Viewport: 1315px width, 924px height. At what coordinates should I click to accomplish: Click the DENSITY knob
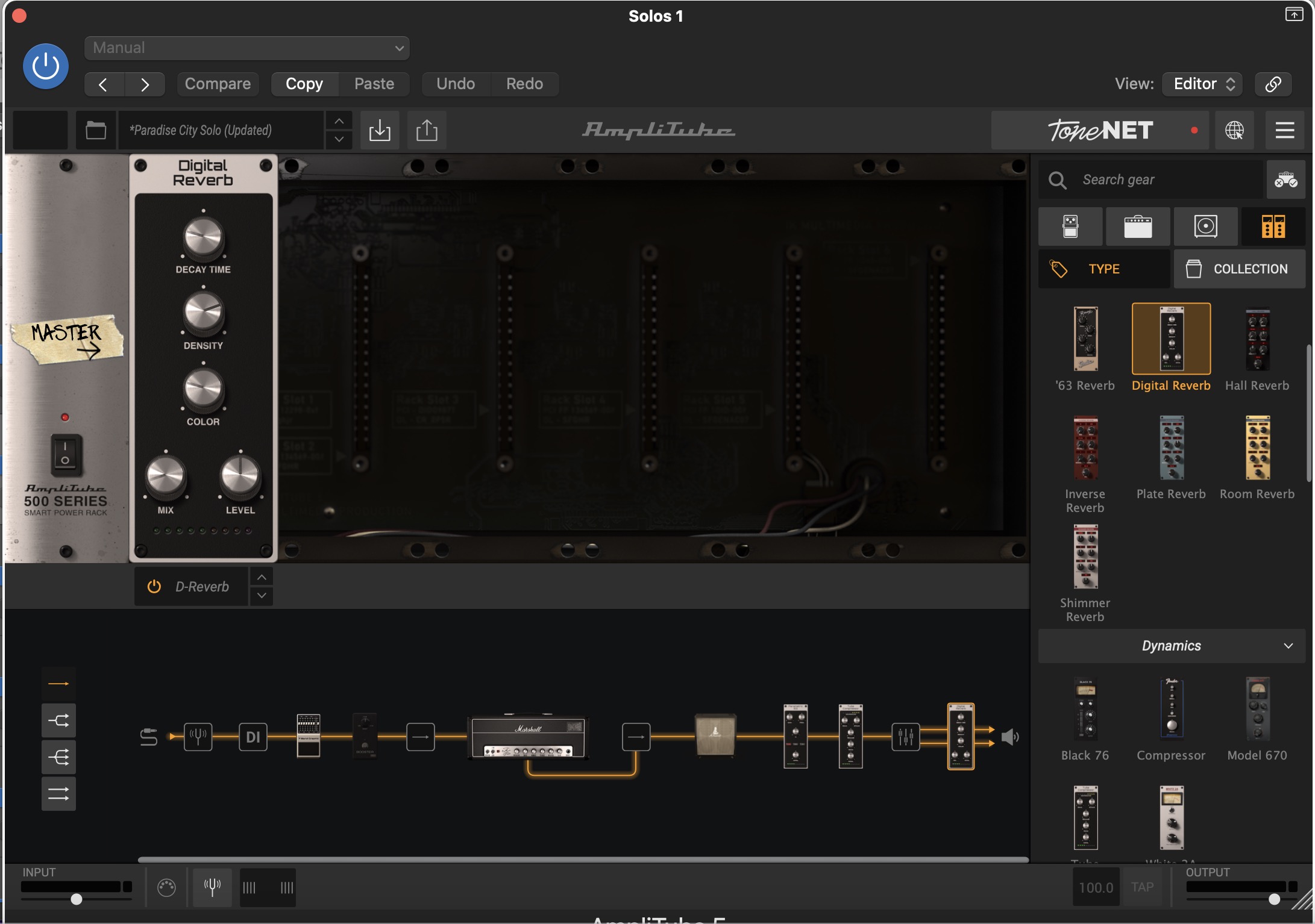203,314
